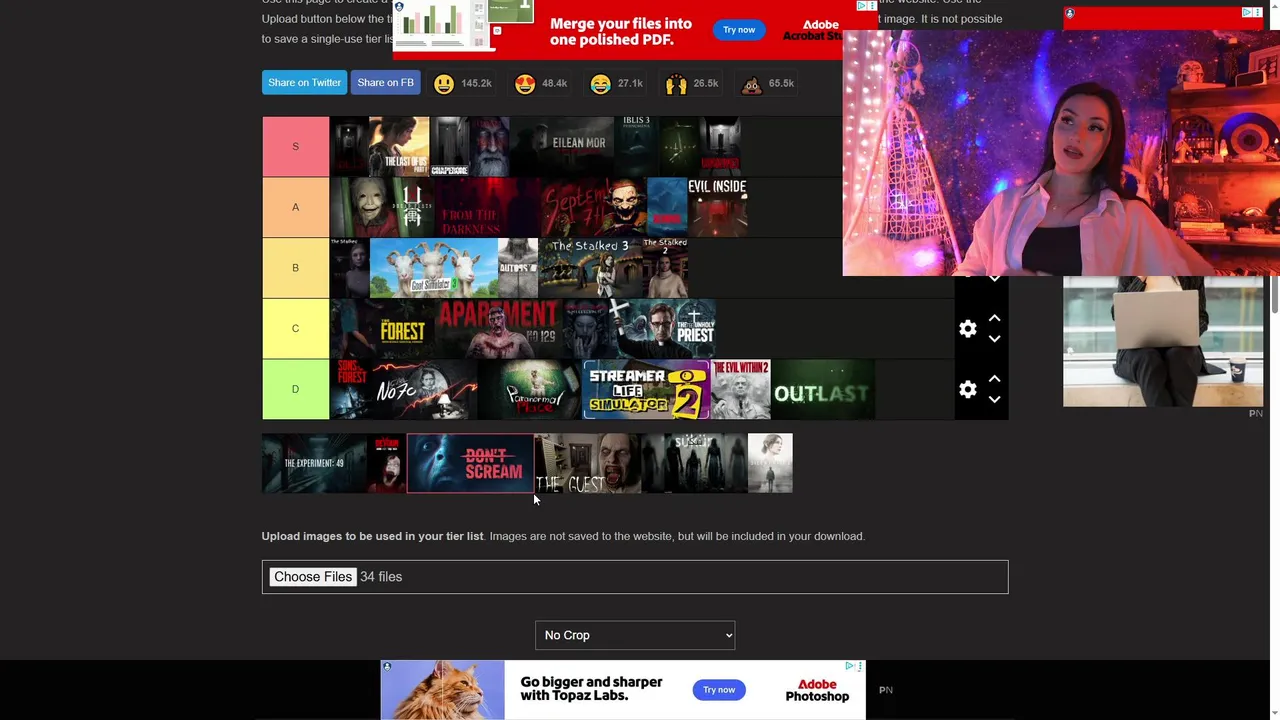Select The Last of Us thumbnail

tap(399, 147)
